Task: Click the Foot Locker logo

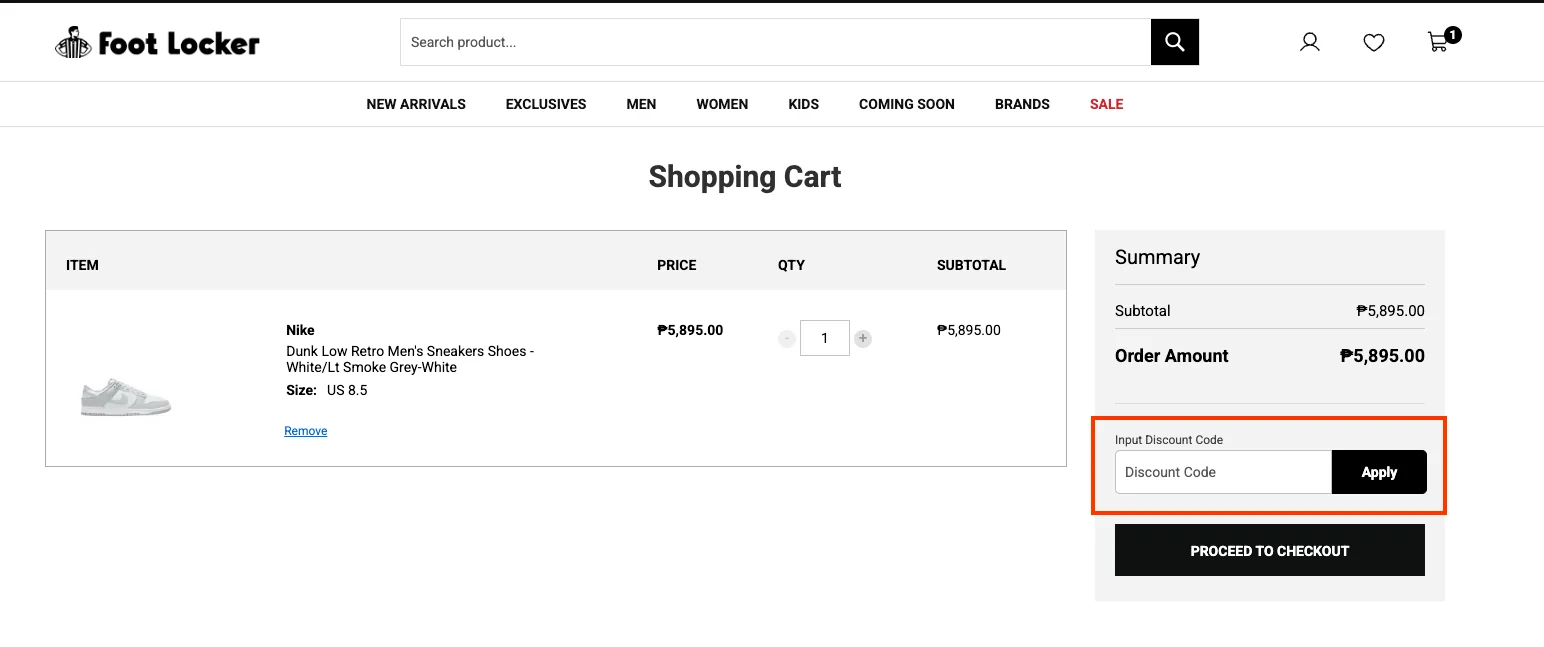Action: tap(157, 43)
